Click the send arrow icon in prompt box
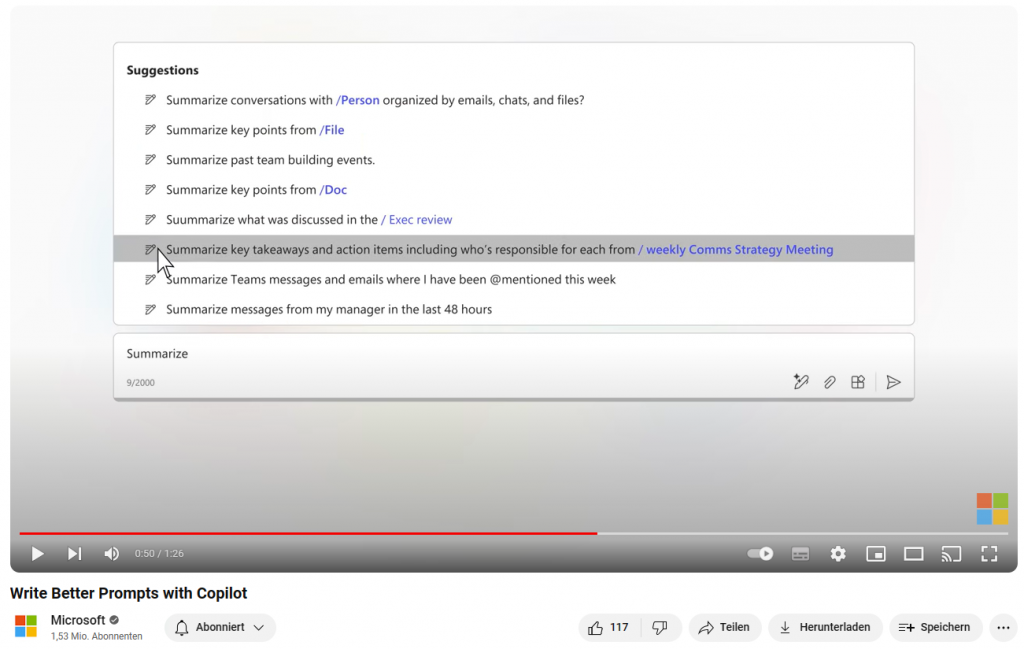The width and height of the screenshot is (1024, 649). tap(893, 382)
